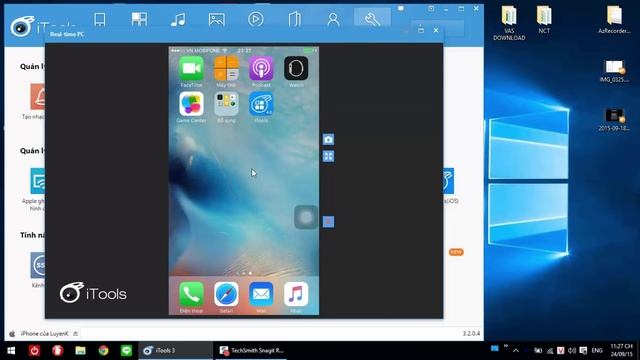
Task: Launch Game Center on the iPhone screen
Action: click(x=191, y=104)
